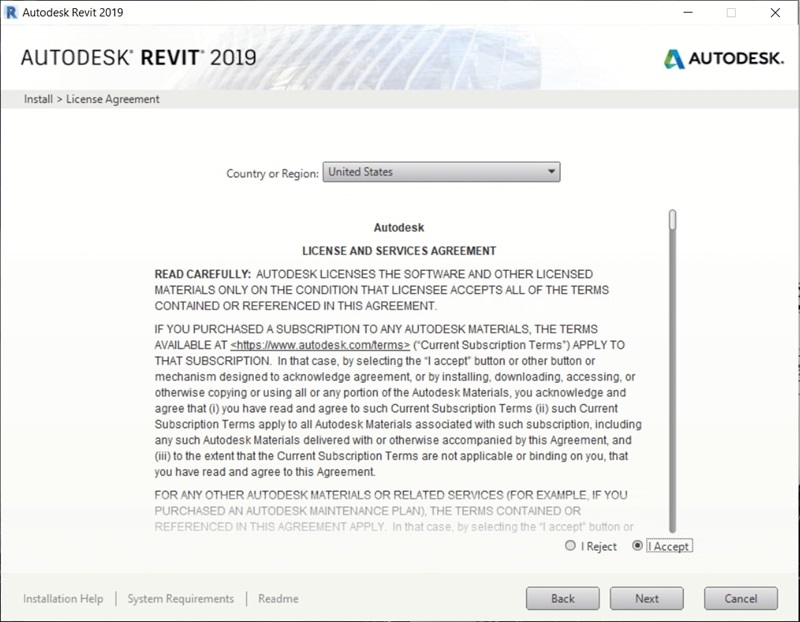The height and width of the screenshot is (622, 800).
Task: Minimize the Revit installer window
Action: point(687,12)
